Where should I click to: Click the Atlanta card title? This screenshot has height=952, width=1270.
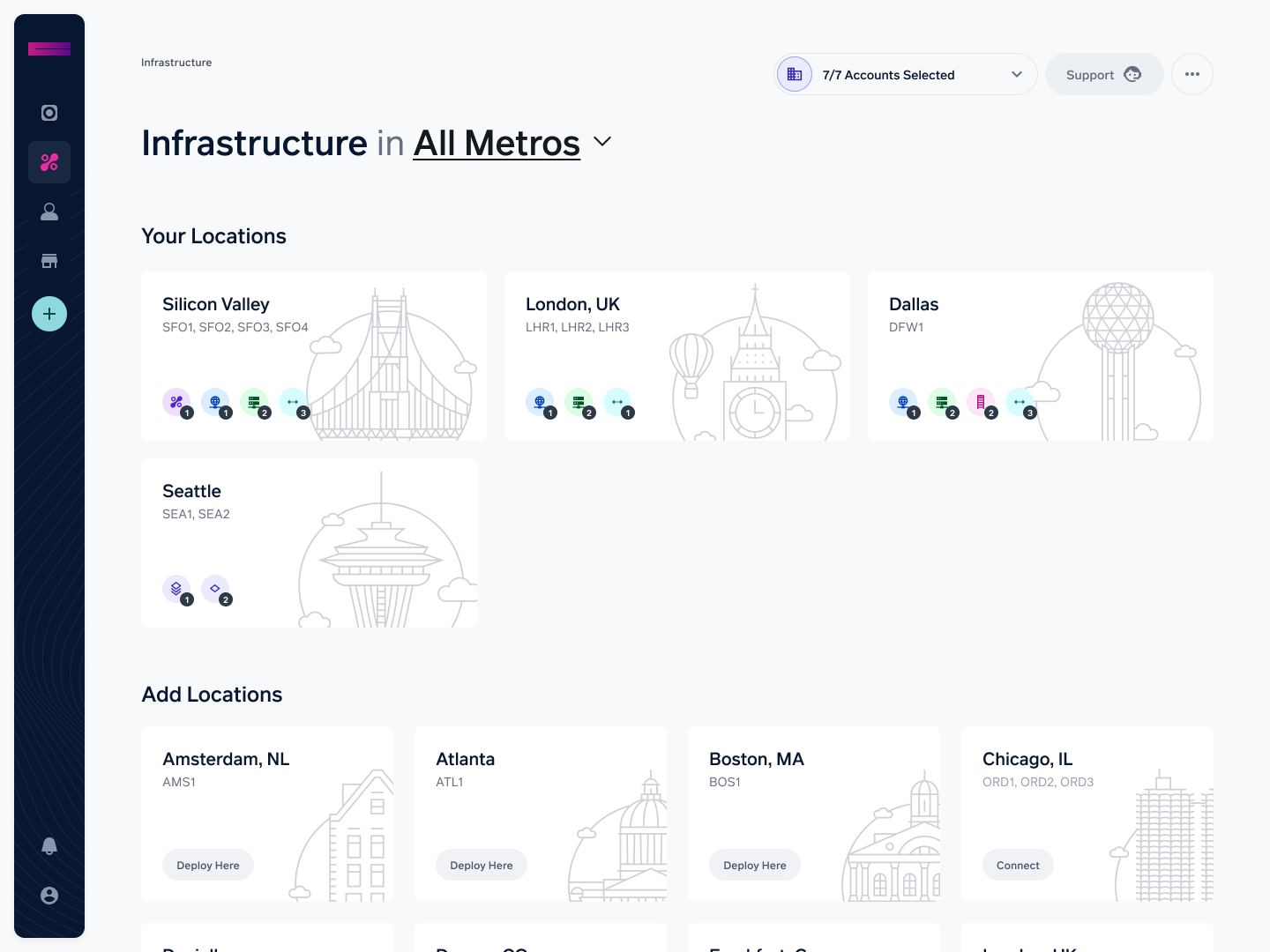pyautogui.click(x=466, y=759)
